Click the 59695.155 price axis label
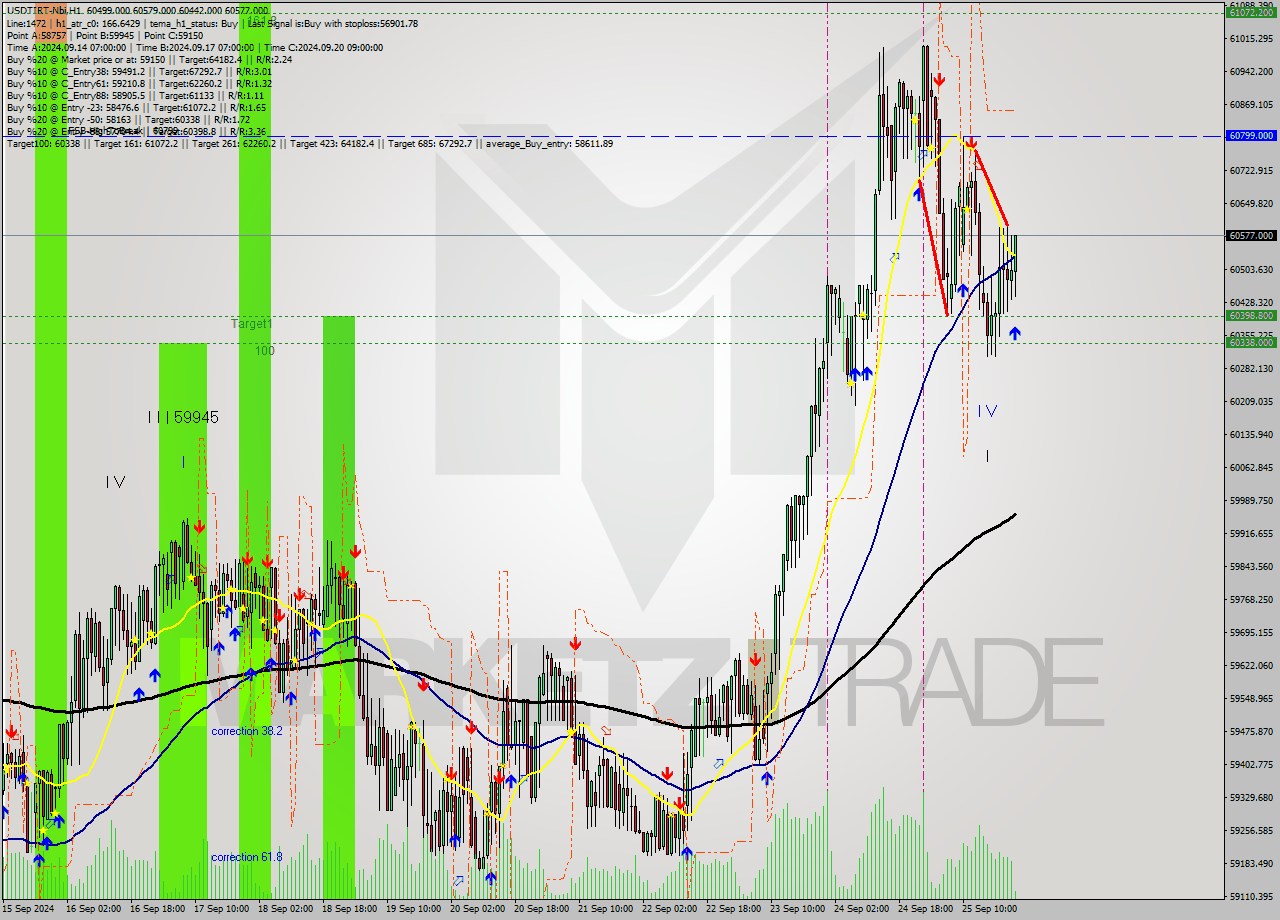1280x920 pixels. pyautogui.click(x=1252, y=633)
